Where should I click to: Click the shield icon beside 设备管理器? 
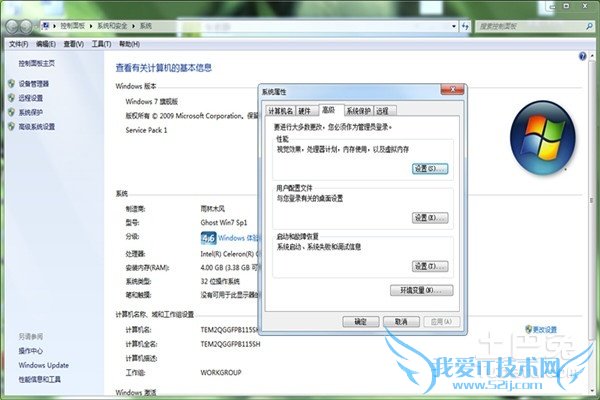11,83
